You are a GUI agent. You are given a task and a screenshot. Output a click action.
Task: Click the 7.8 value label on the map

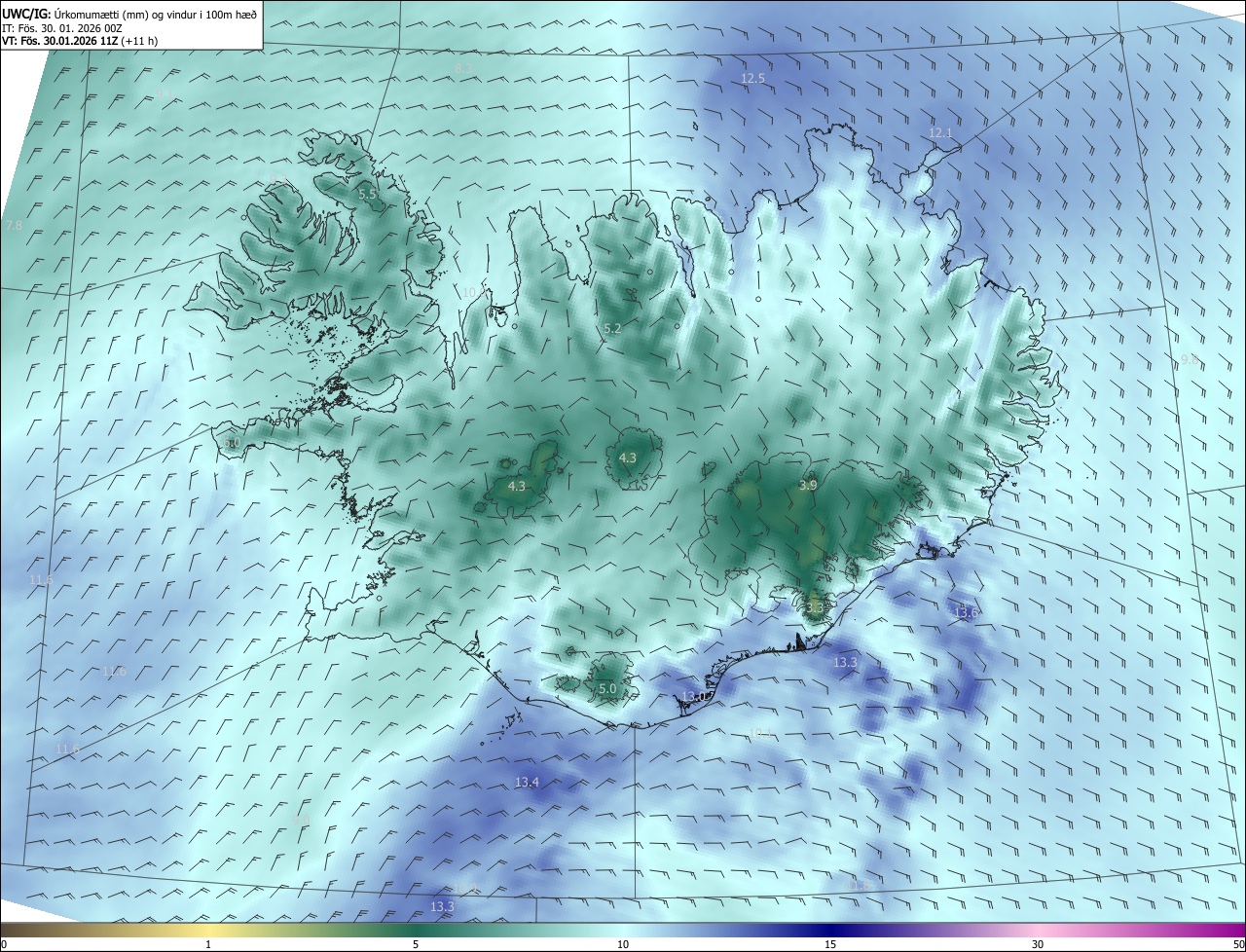(x=14, y=225)
